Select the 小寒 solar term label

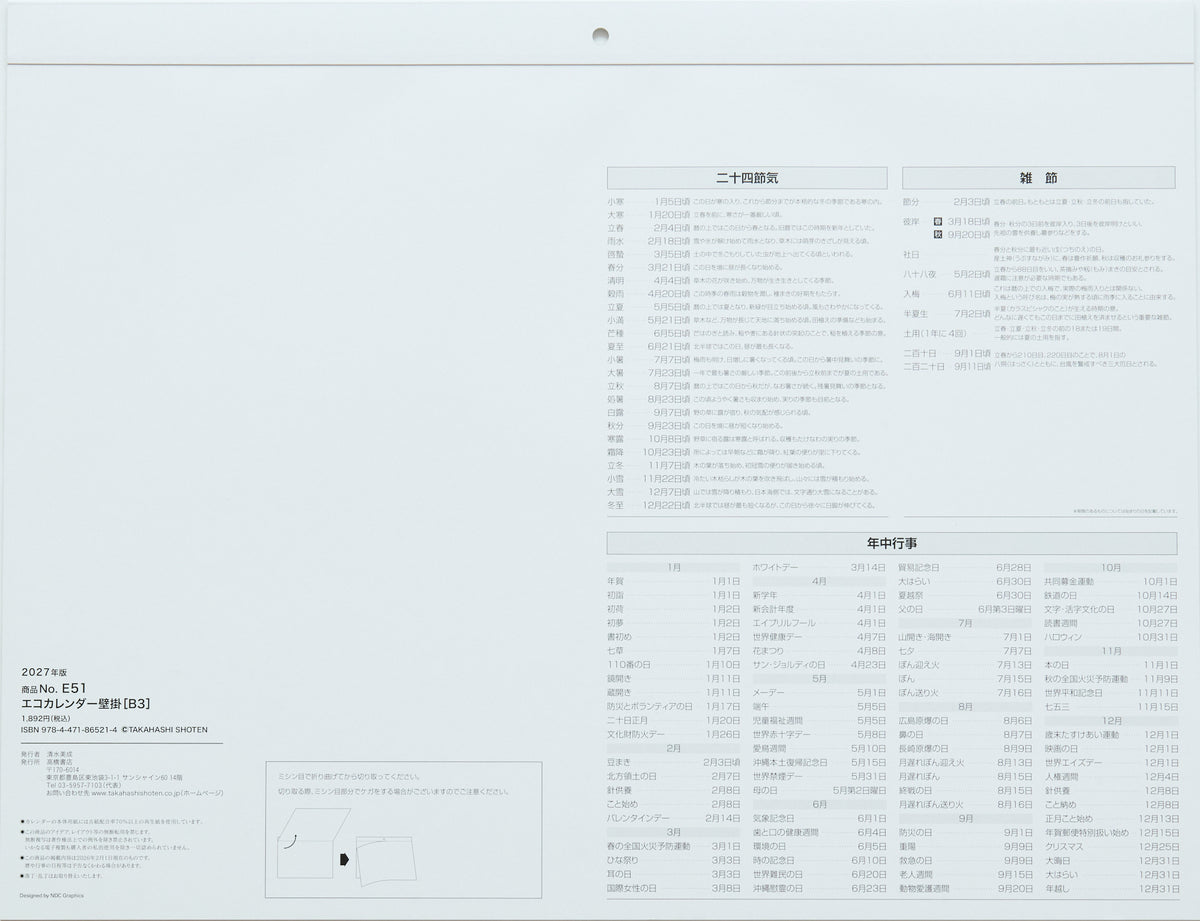(x=616, y=200)
